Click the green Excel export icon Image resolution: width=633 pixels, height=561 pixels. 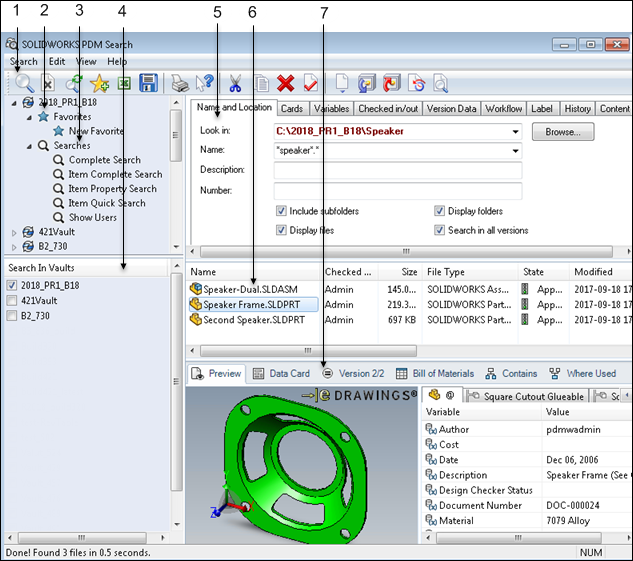pos(124,85)
